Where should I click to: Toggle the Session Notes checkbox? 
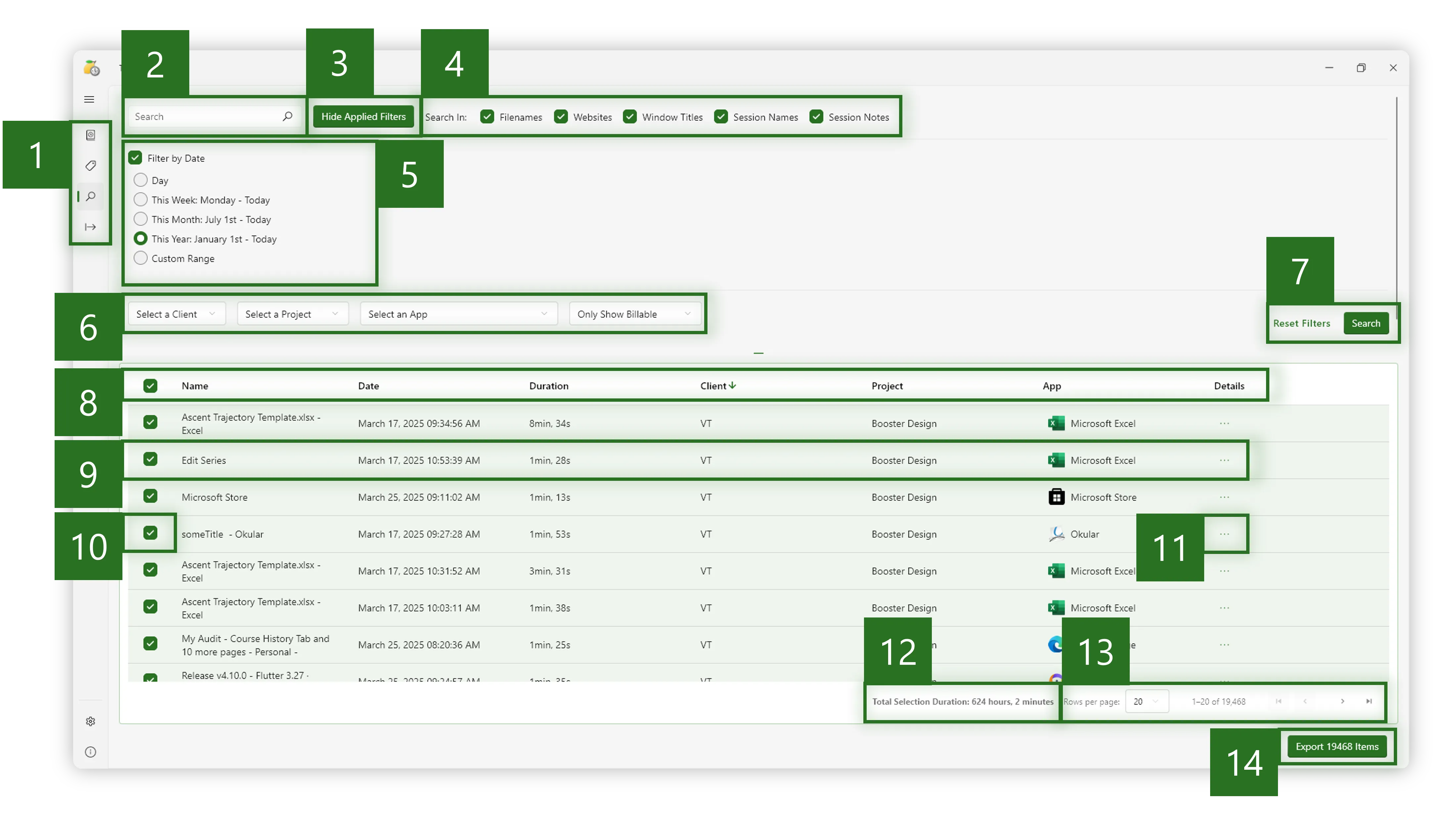click(x=816, y=117)
